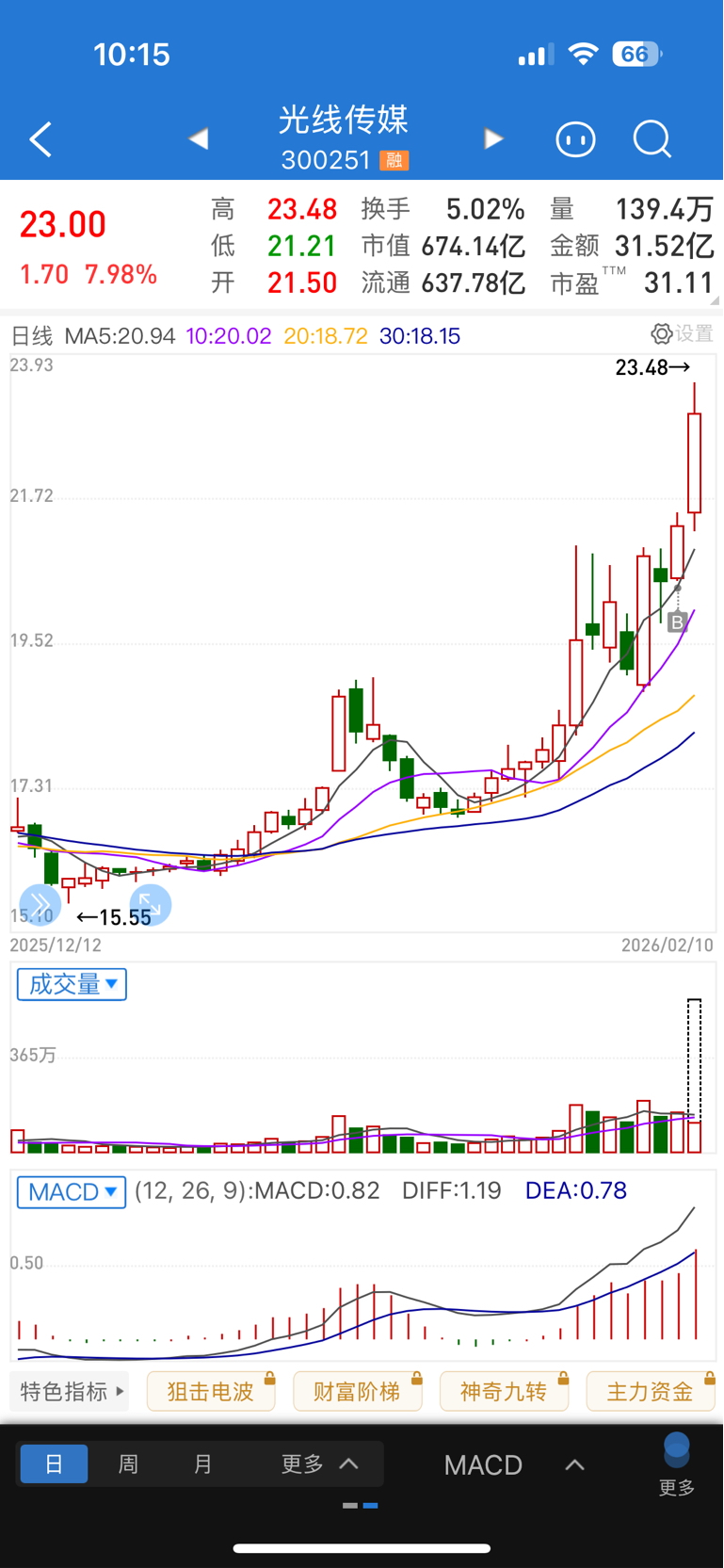Image resolution: width=724 pixels, height=1568 pixels.
Task: Open 财富阶梯 indicator
Action: click(x=358, y=1391)
